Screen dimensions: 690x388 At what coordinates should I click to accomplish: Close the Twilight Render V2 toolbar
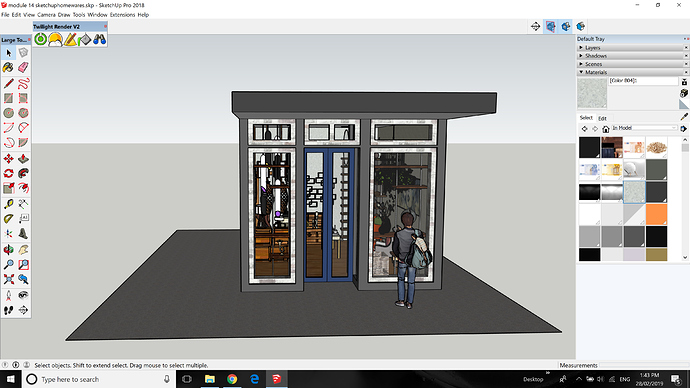105,26
